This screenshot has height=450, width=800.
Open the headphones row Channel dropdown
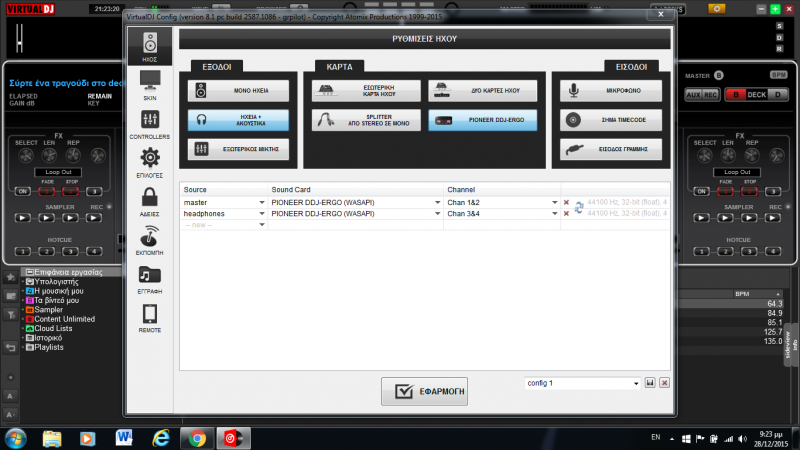coord(554,214)
